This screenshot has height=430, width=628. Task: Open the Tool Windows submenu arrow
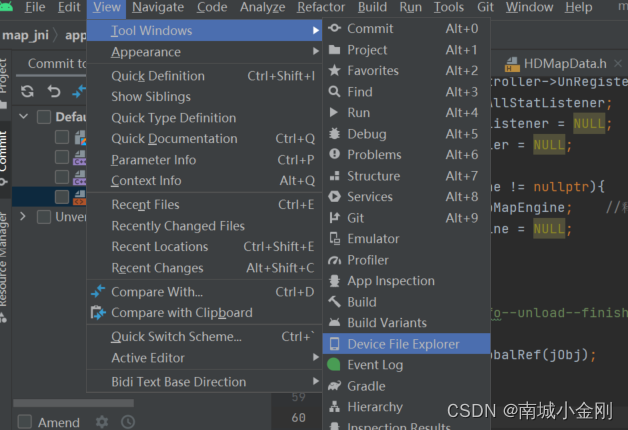pyautogui.click(x=316, y=30)
